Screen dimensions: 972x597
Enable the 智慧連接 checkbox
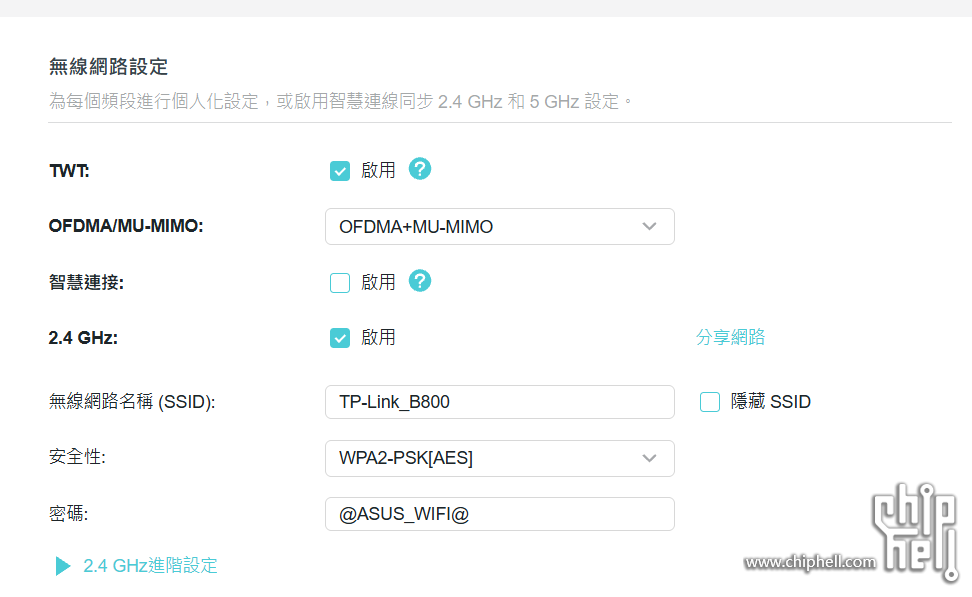(x=340, y=283)
